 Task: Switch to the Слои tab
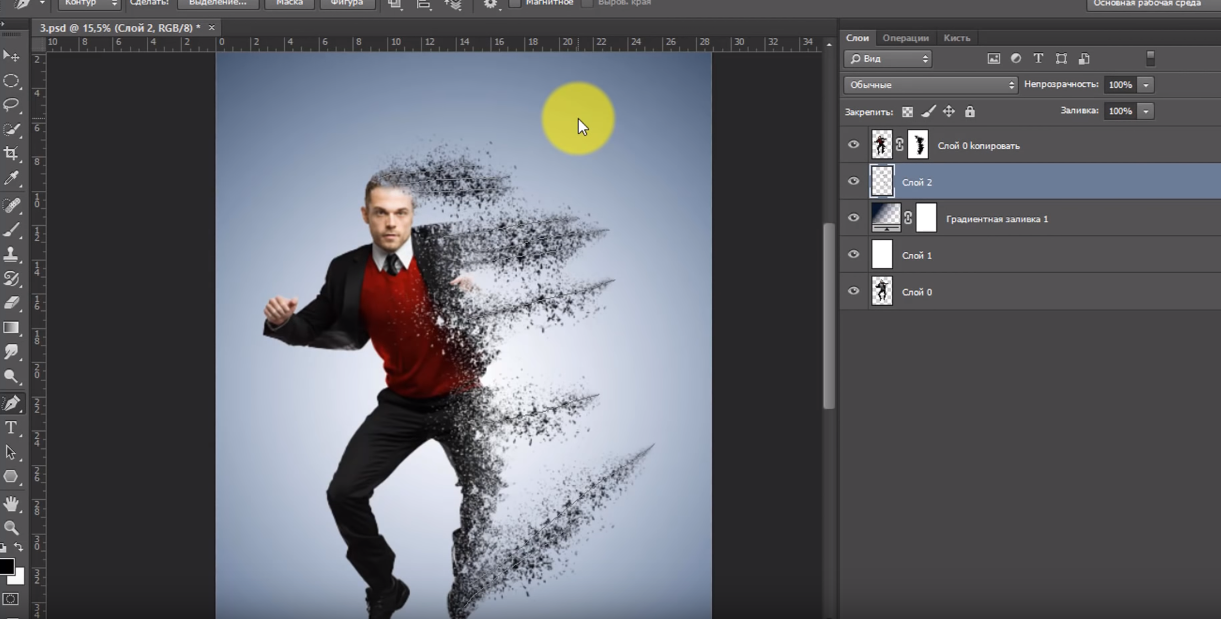tap(858, 38)
